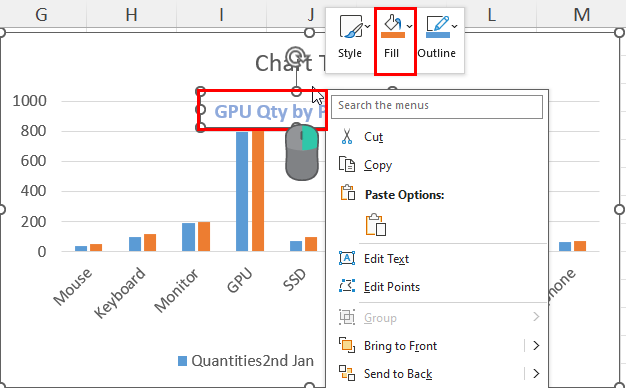This screenshot has height=388, width=626.
Task: Click the Monitor axis label
Action: pos(176,290)
